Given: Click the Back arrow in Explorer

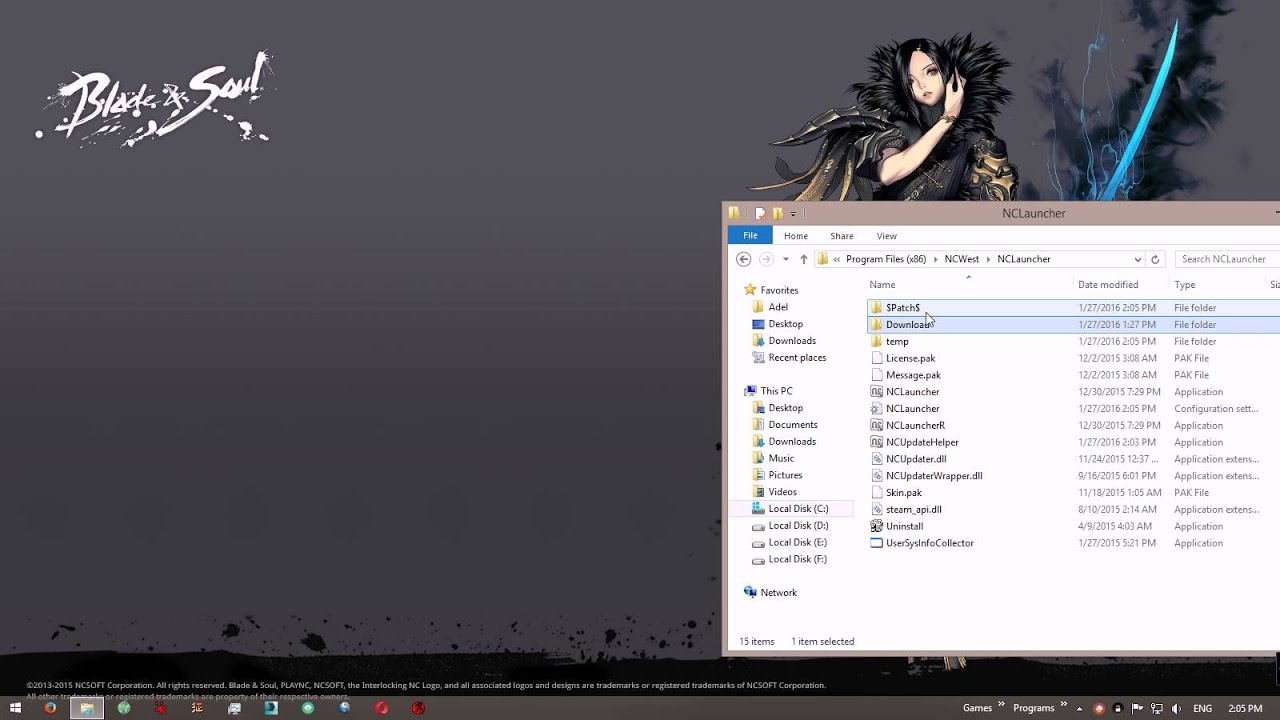Looking at the screenshot, I should [x=743, y=259].
